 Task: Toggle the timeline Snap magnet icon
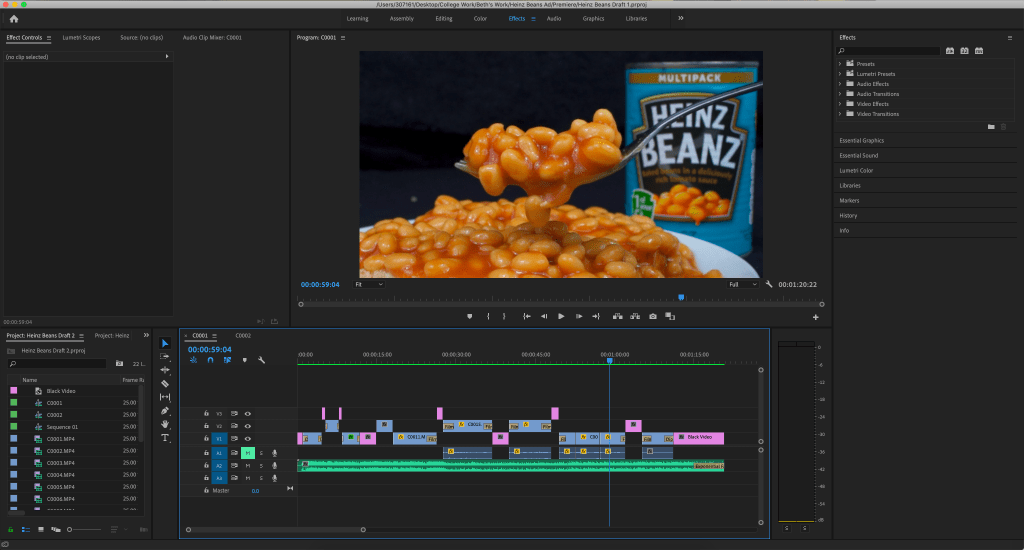[210, 360]
